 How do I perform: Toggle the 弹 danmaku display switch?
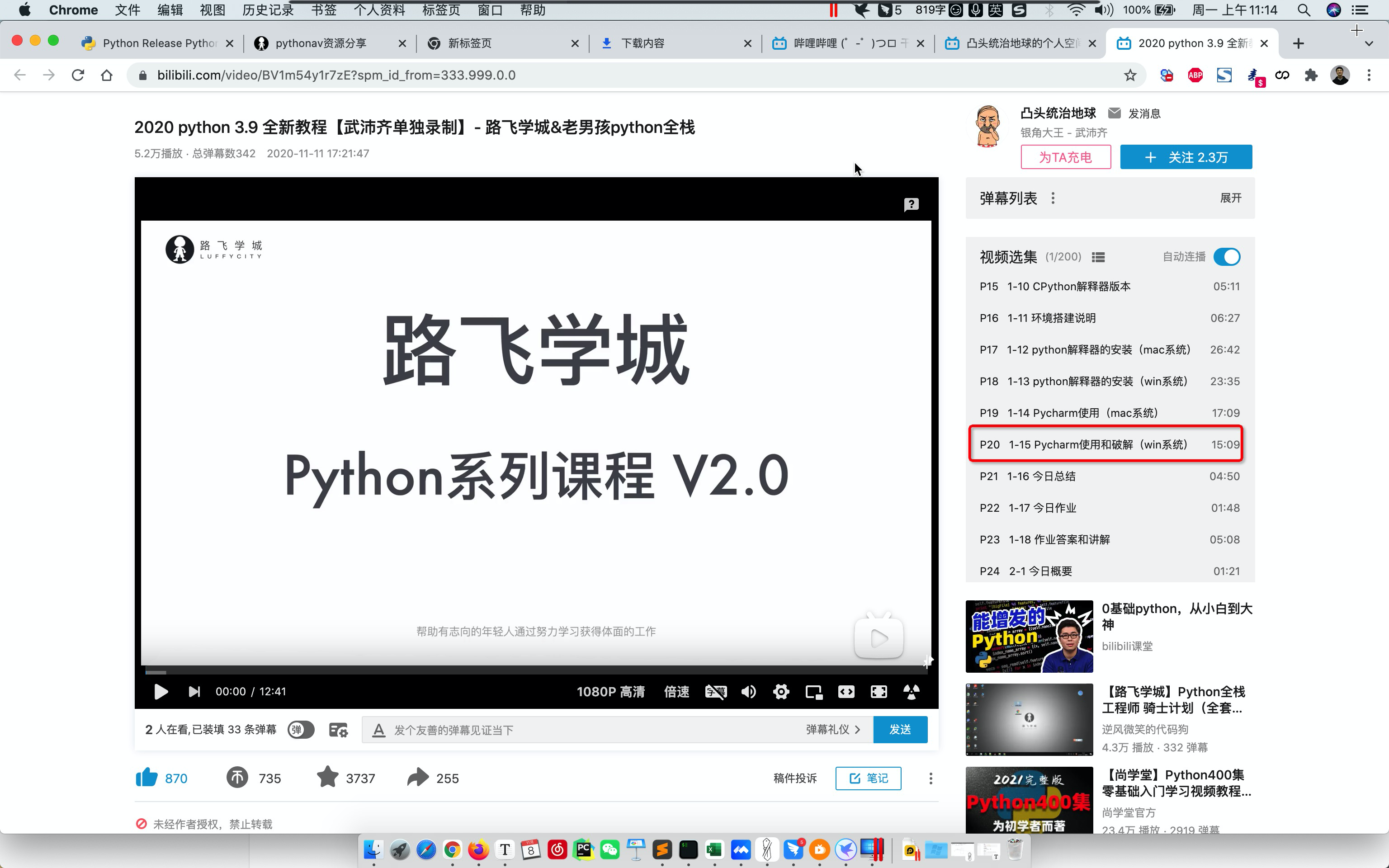click(x=300, y=730)
